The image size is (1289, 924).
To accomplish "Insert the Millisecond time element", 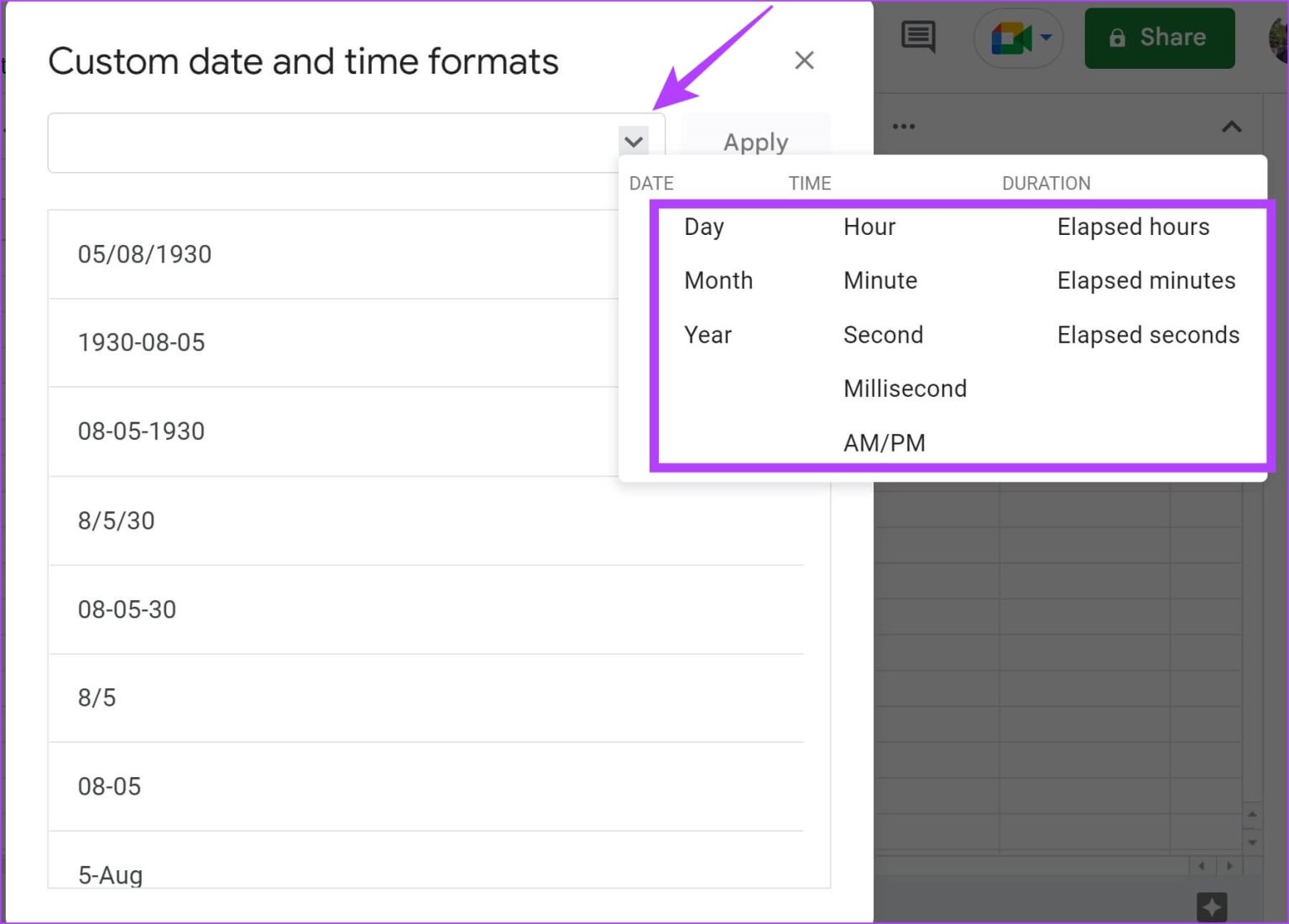I will [x=905, y=389].
